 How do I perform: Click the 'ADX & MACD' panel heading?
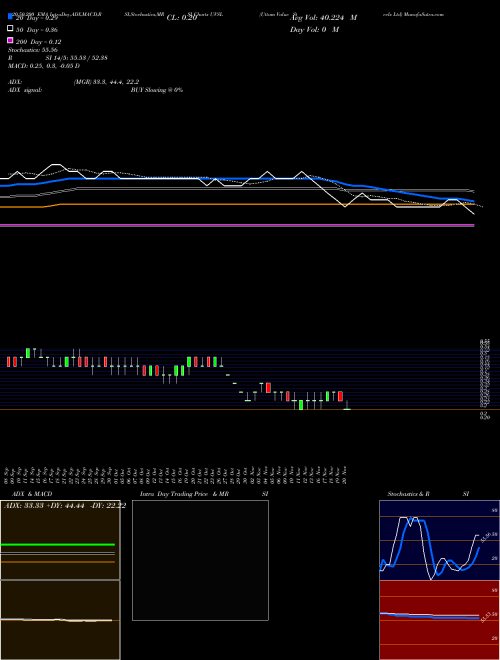(32, 494)
